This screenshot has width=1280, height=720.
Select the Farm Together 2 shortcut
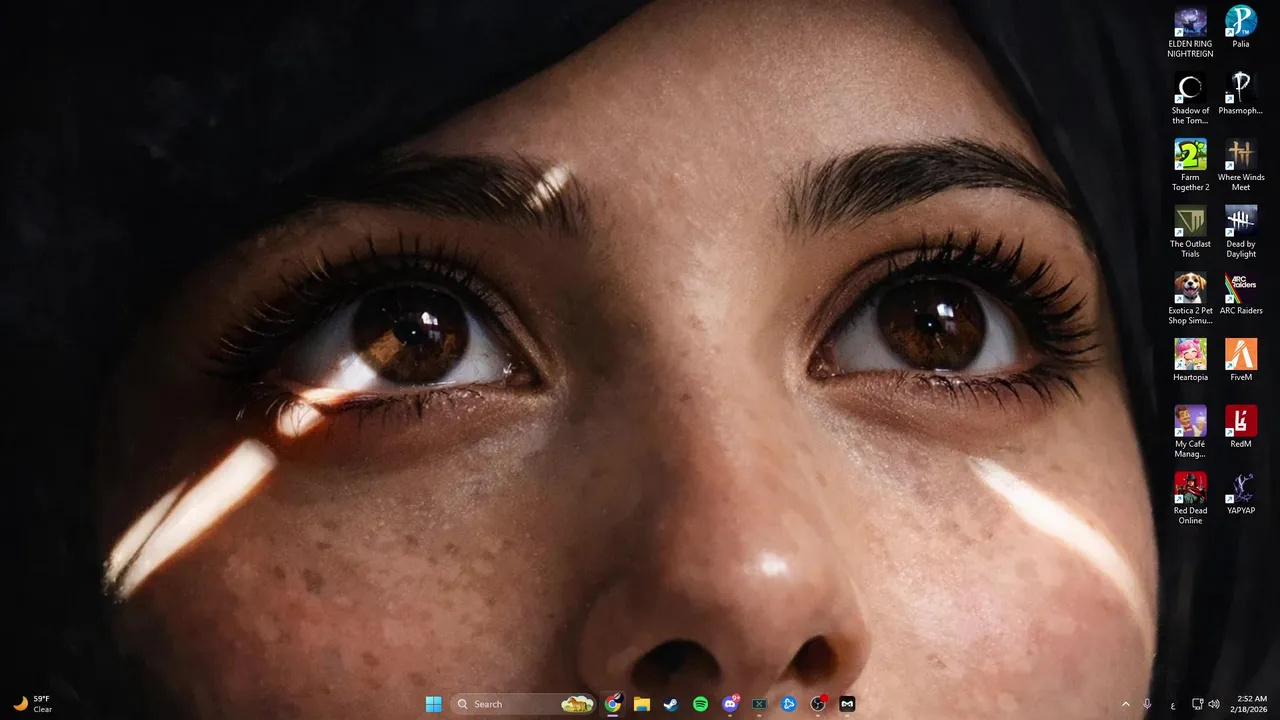click(x=1190, y=166)
